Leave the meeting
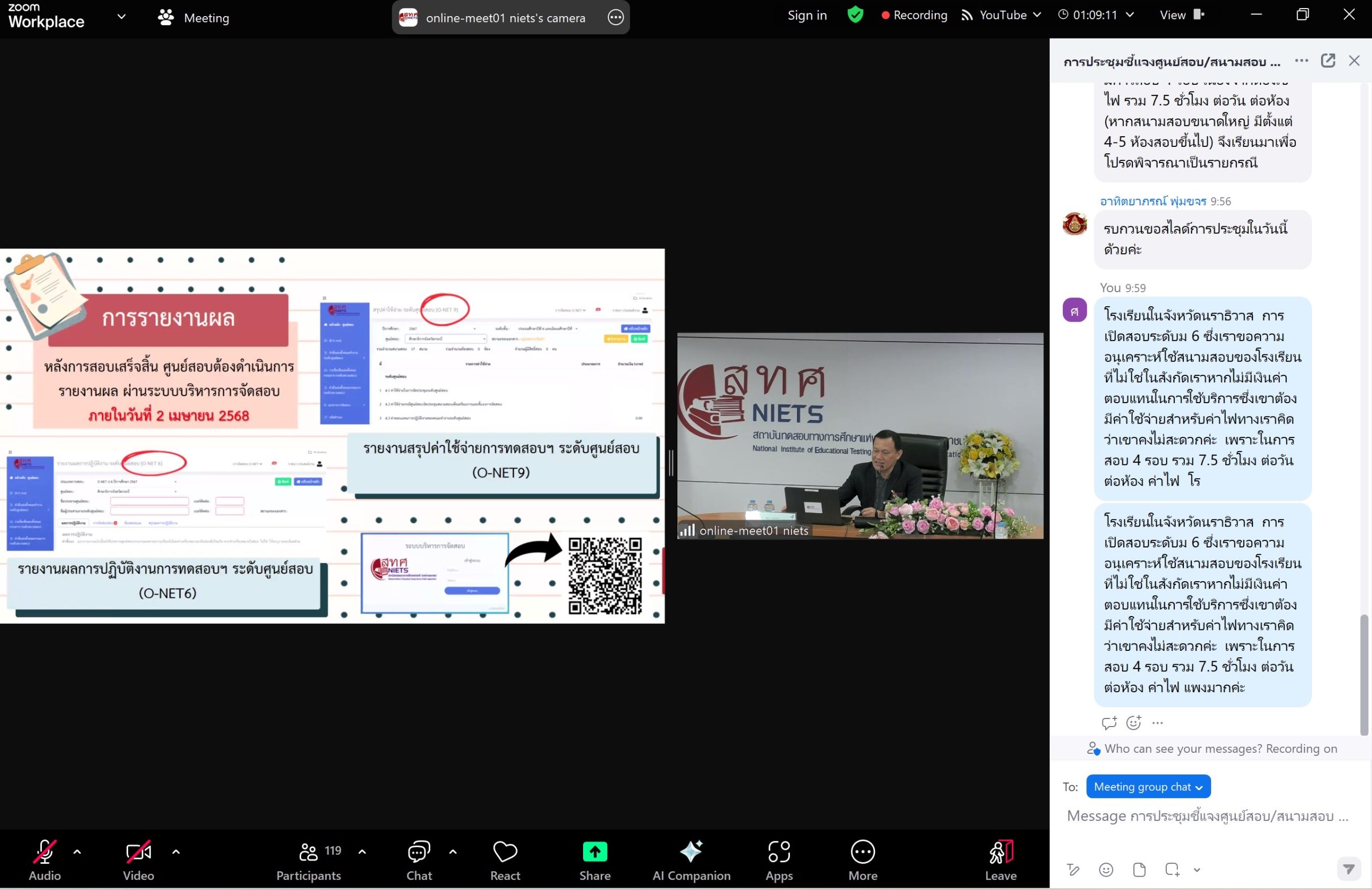 pyautogui.click(x=1001, y=860)
